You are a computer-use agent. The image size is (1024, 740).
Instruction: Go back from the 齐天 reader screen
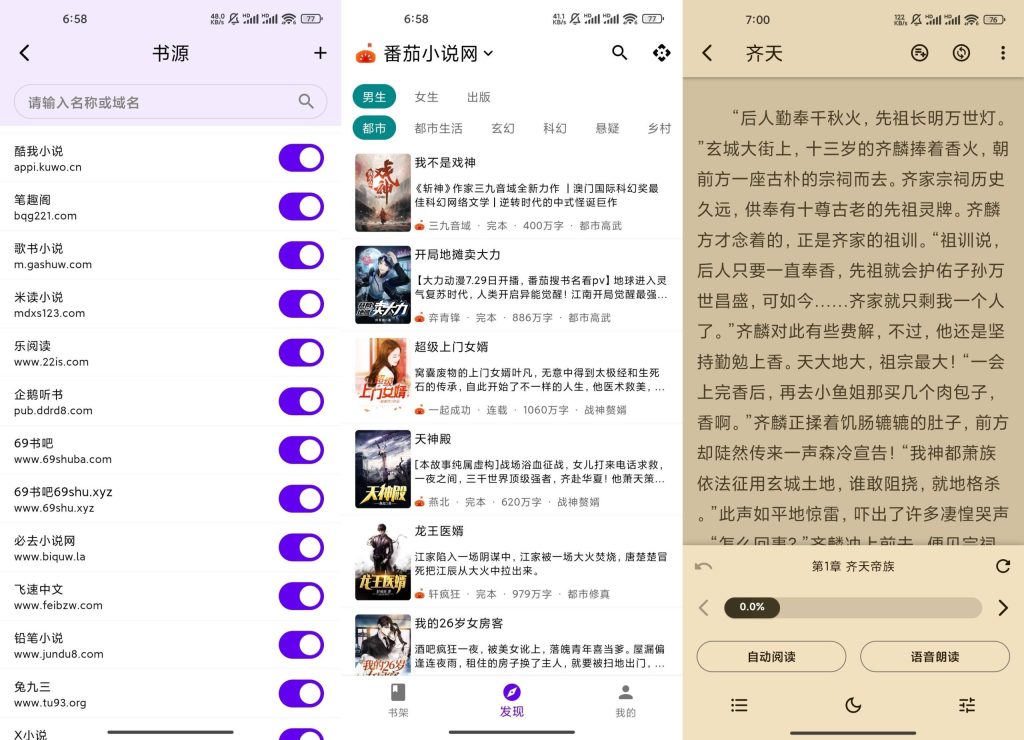point(707,53)
